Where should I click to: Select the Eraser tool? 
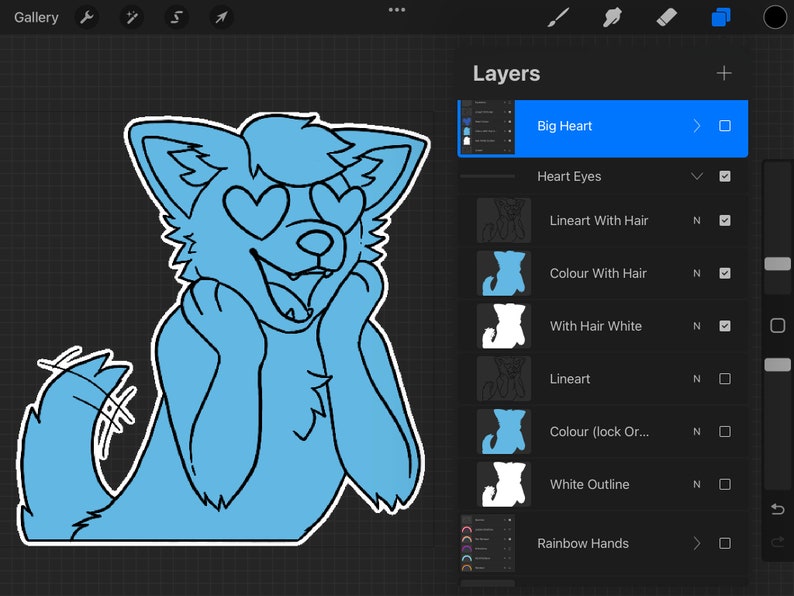coord(666,18)
